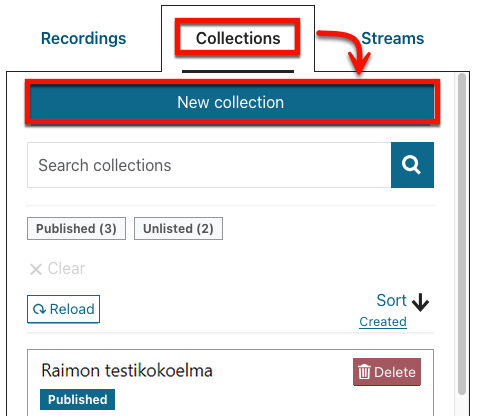Toggle the Unlisted (2) filter

pos(178,229)
